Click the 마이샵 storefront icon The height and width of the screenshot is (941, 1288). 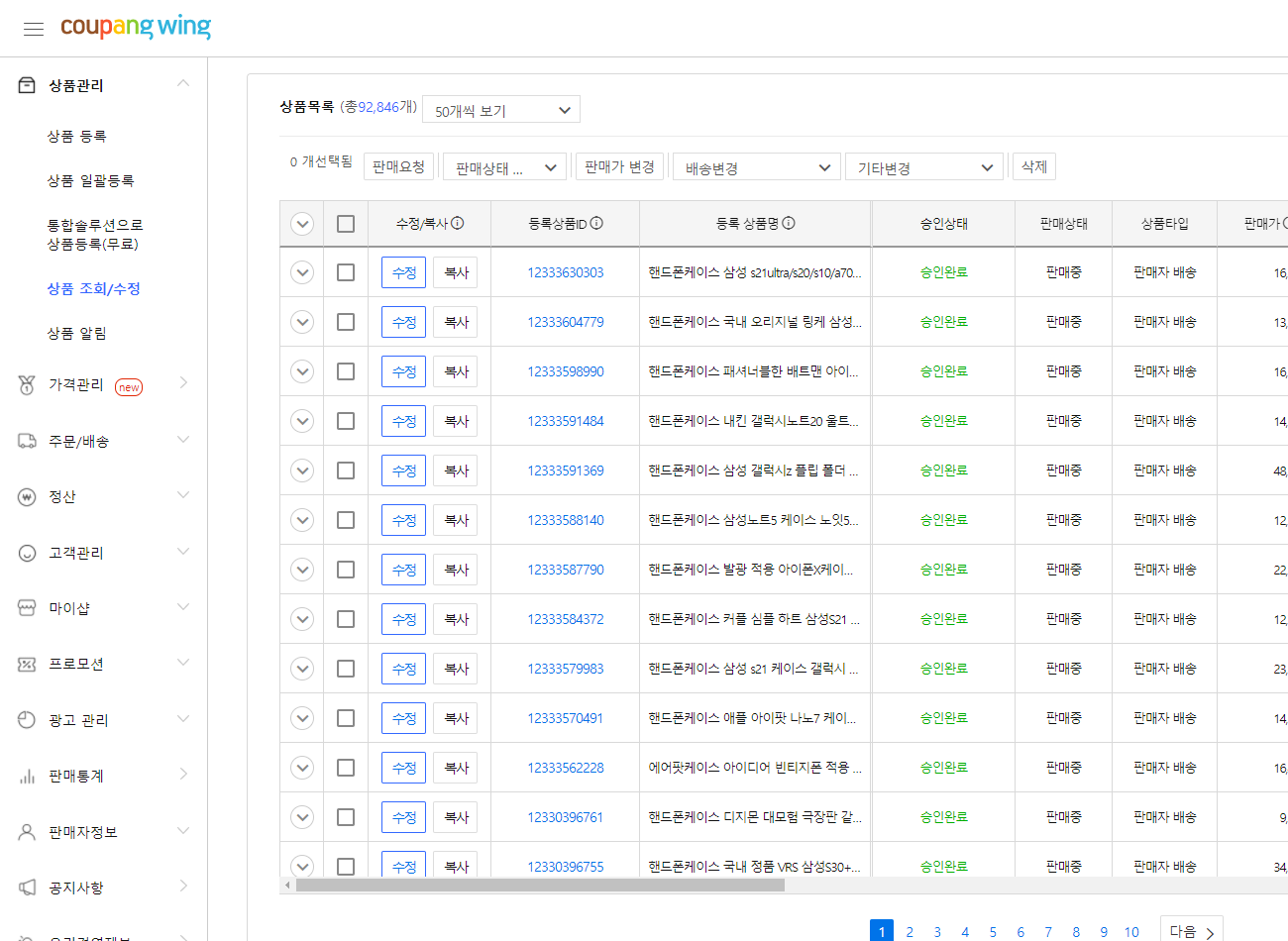pos(27,608)
